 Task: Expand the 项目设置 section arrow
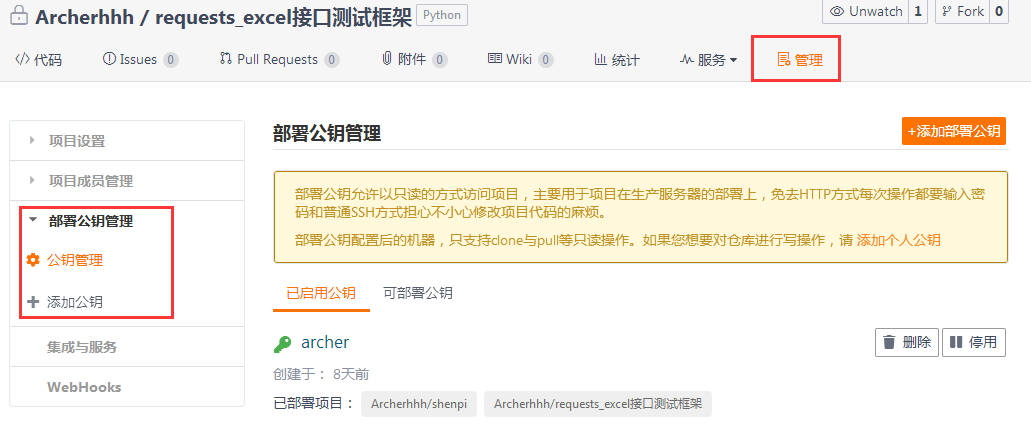(32, 140)
